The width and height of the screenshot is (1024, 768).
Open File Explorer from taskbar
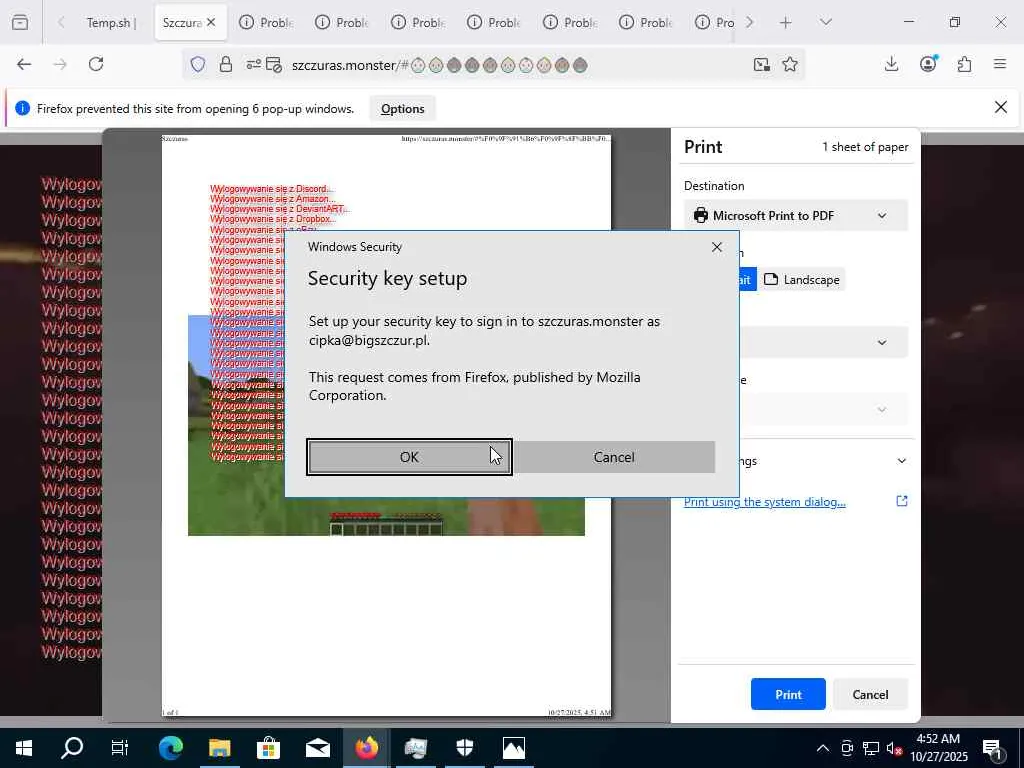click(219, 748)
